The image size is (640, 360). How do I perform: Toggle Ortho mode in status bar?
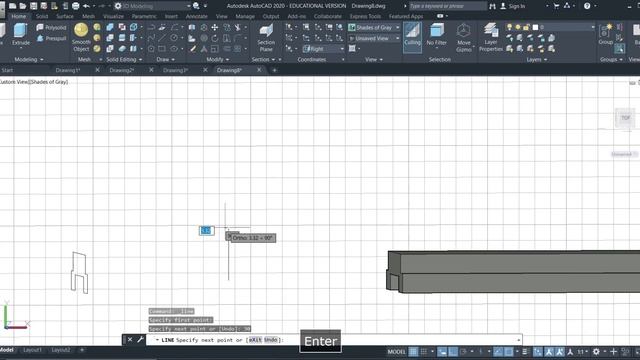point(453,351)
